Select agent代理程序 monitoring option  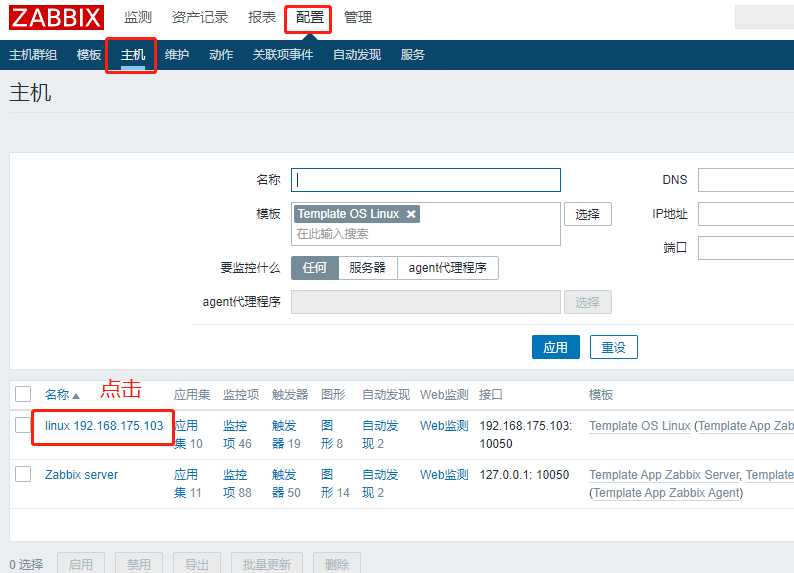(x=448, y=268)
